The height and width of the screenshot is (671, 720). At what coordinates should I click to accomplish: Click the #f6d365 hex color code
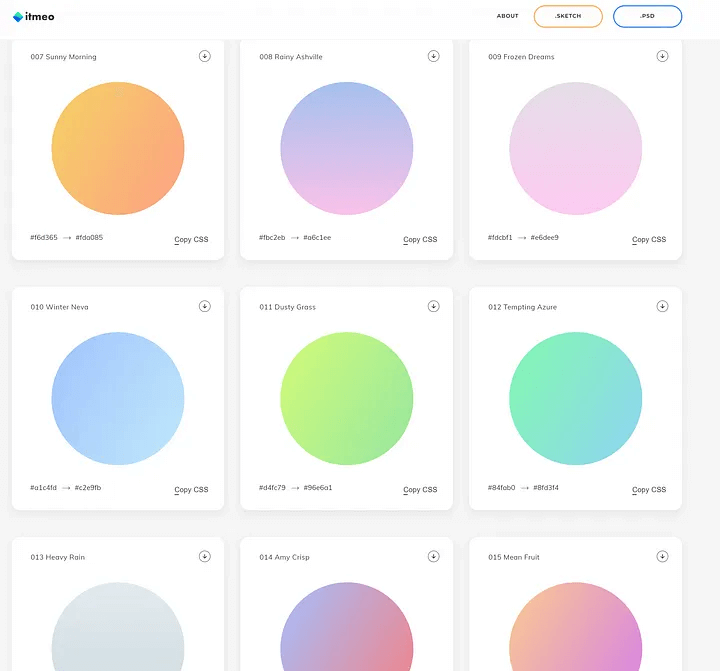[44, 237]
